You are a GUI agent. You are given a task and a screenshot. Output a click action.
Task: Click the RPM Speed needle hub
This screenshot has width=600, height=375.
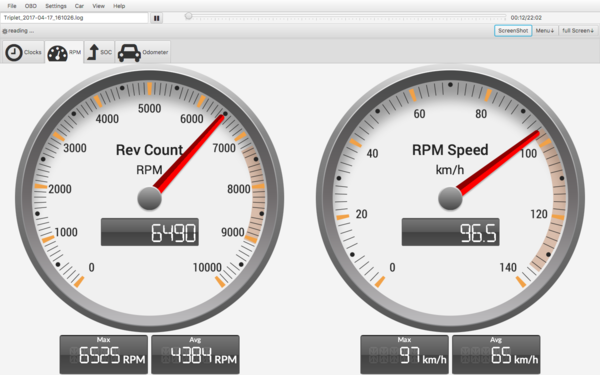450,198
